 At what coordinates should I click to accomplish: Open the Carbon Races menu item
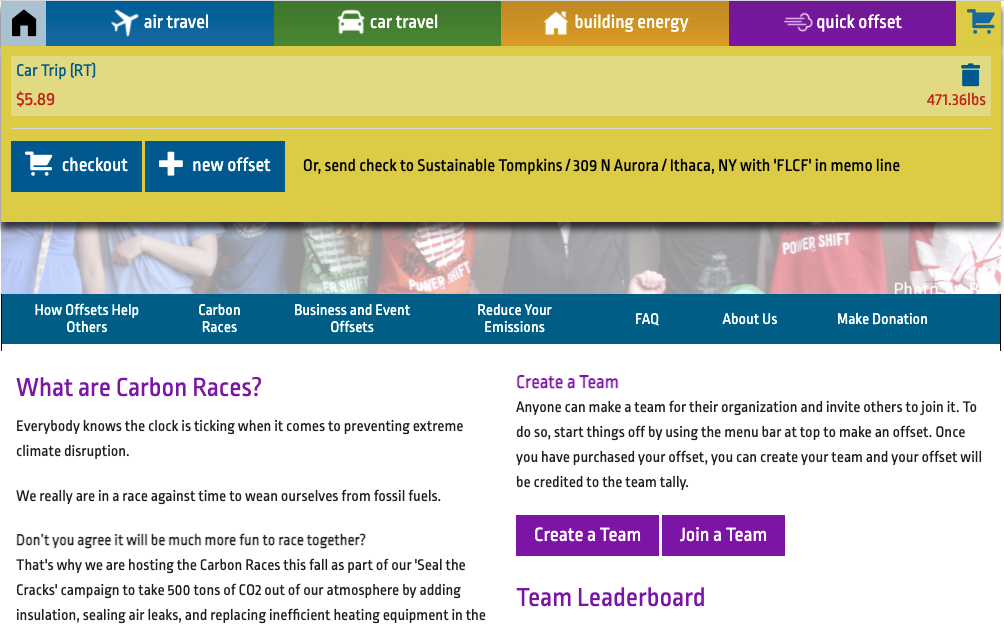[x=220, y=318]
